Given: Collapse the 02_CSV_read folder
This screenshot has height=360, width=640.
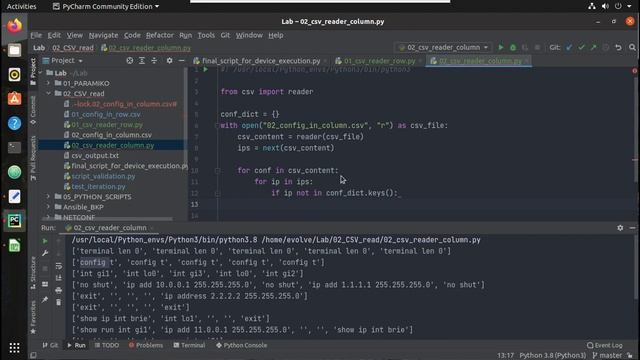Looking at the screenshot, I should pos(48,93).
